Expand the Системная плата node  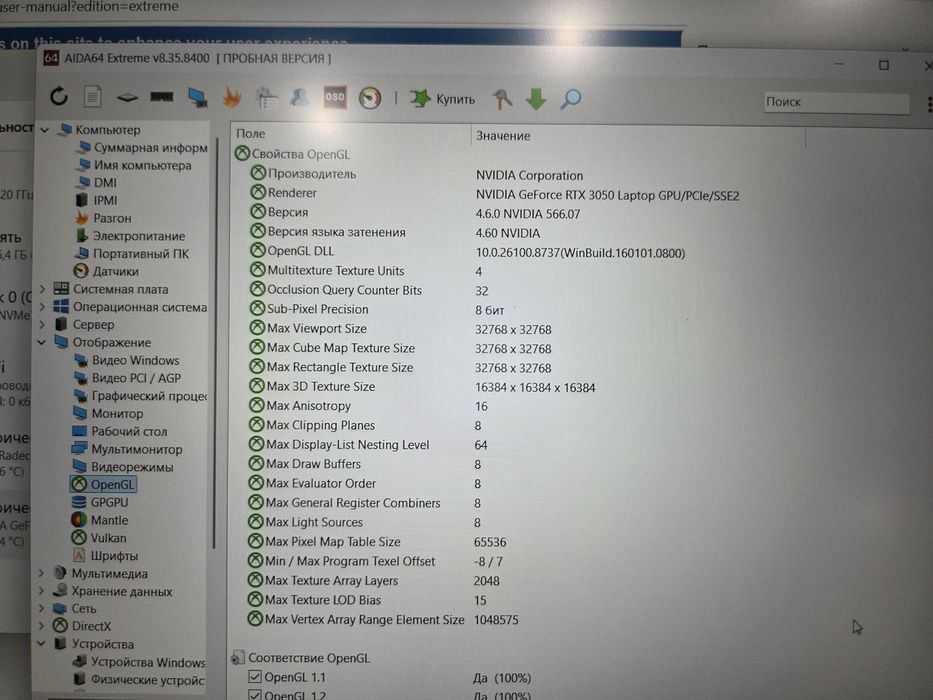(x=42, y=289)
